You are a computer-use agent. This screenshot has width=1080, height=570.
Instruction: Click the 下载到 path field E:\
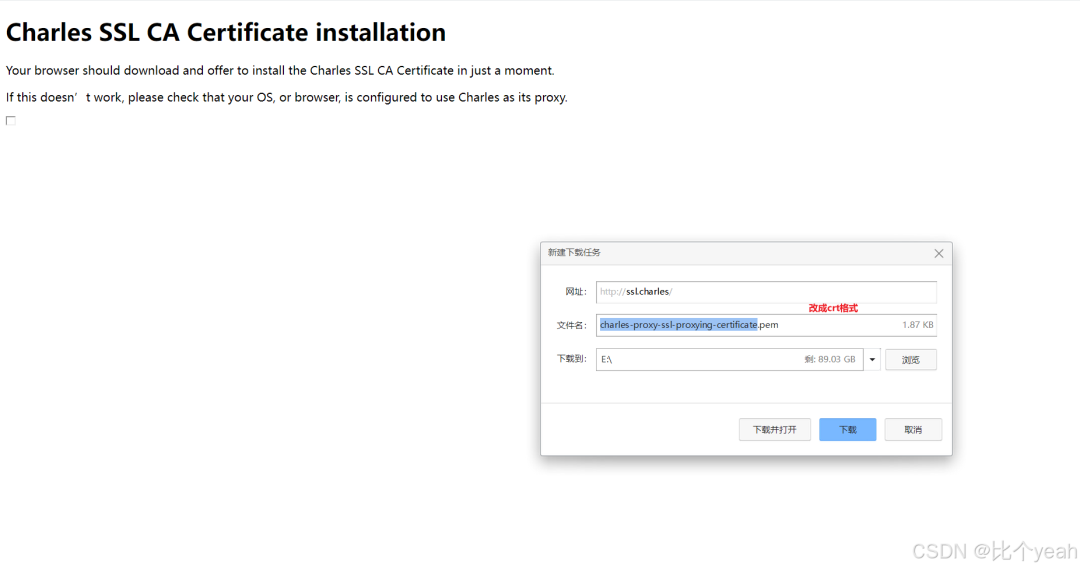pyautogui.click(x=729, y=359)
